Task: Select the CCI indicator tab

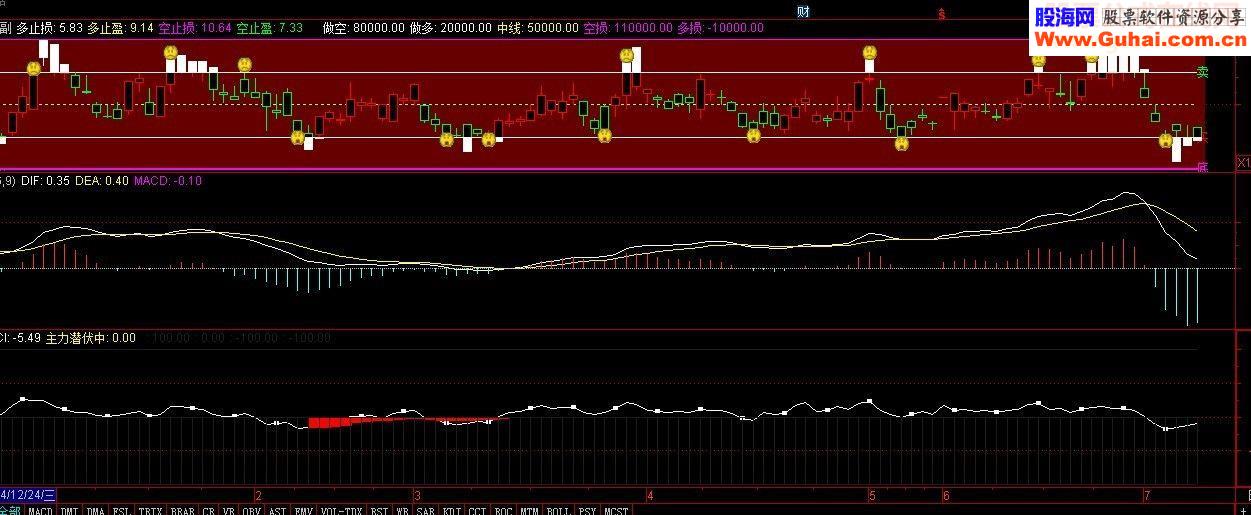Action: (477, 510)
